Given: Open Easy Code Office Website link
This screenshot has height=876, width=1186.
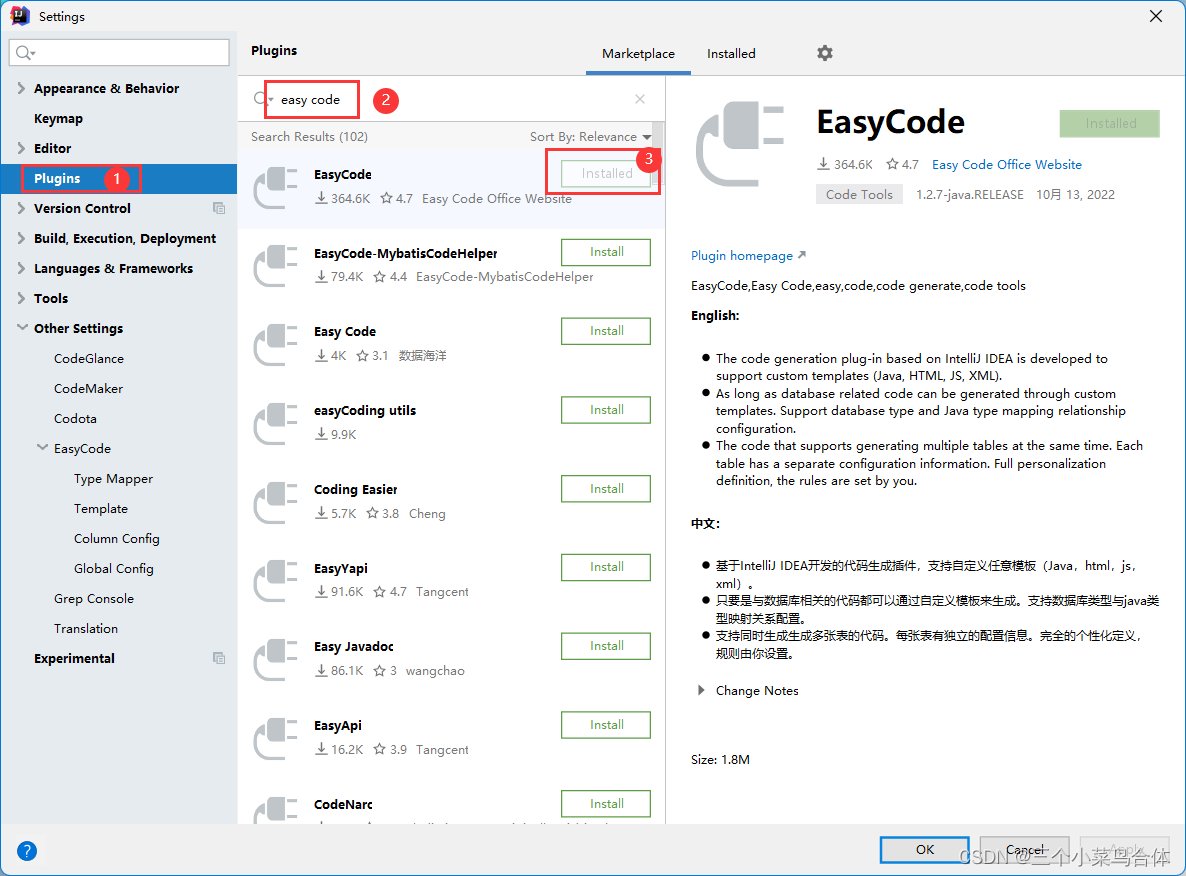Looking at the screenshot, I should point(1006,164).
